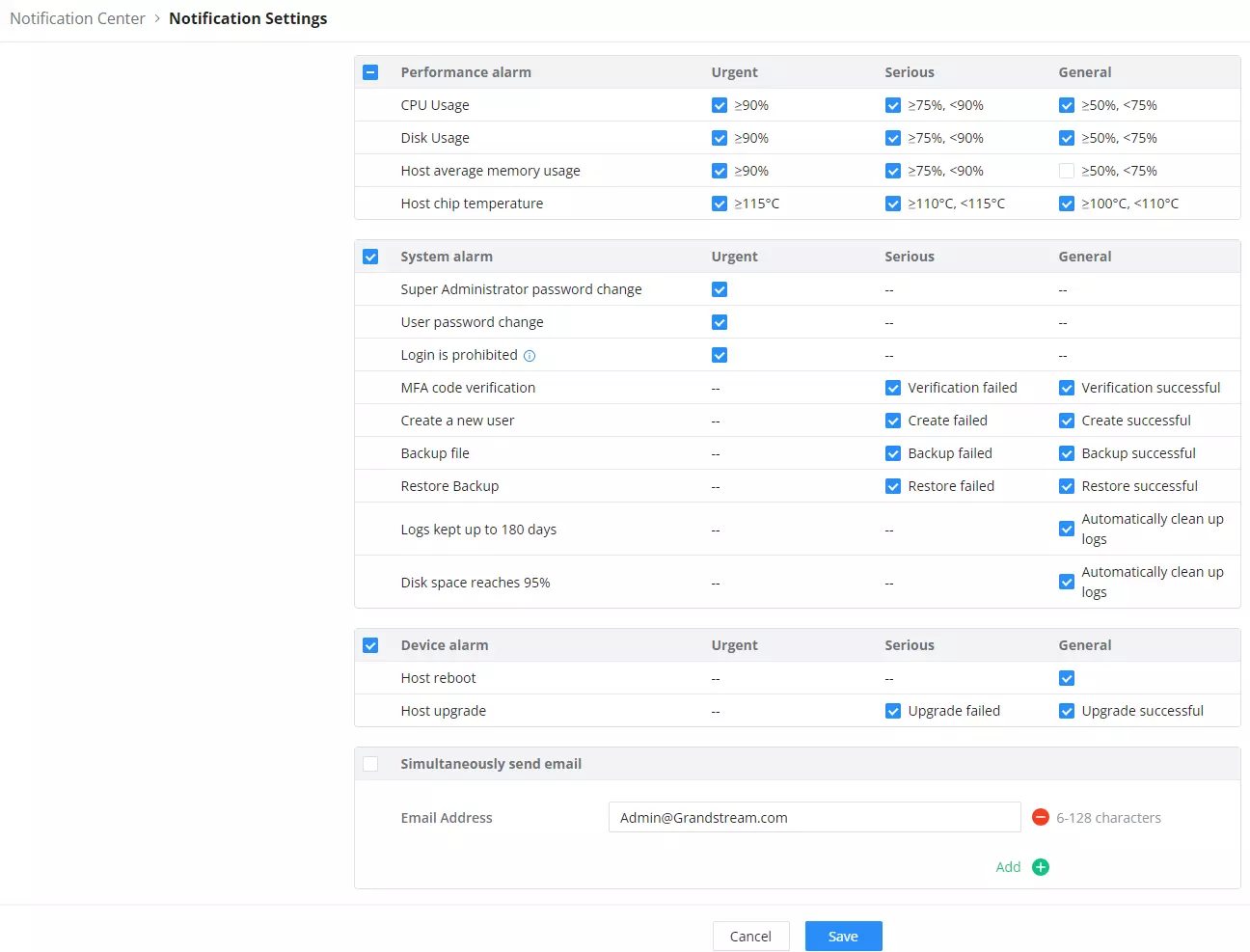Toggle the Performance alarm group checkbox
The width and height of the screenshot is (1250, 952).
point(370,72)
